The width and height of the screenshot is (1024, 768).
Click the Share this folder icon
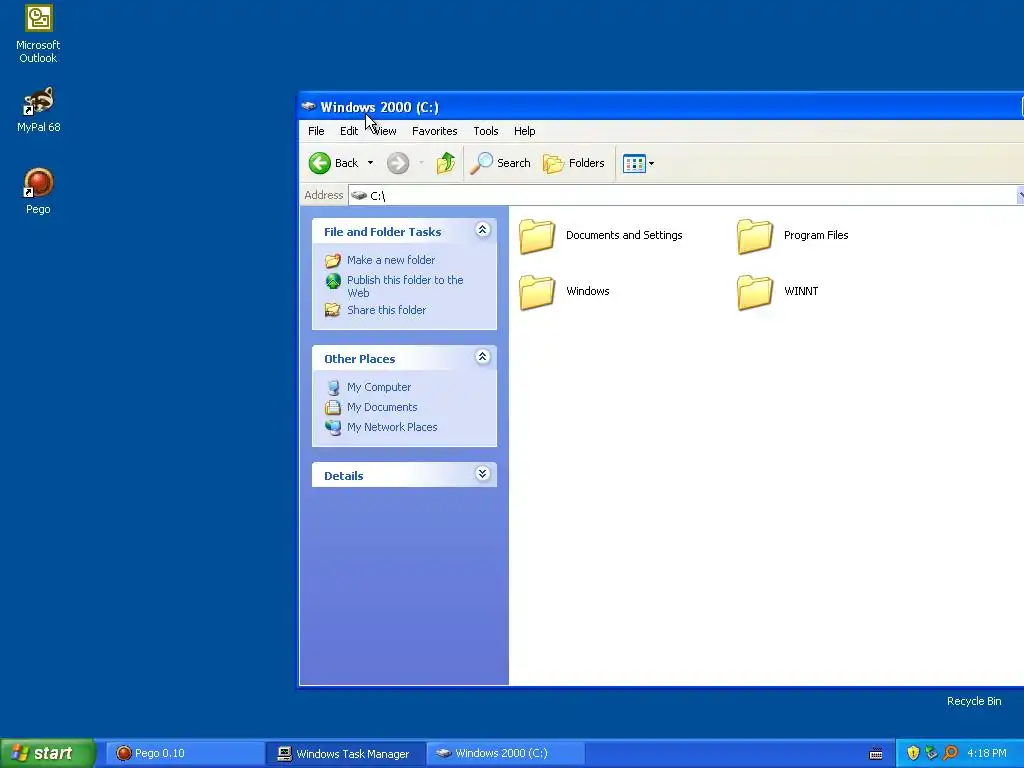point(333,310)
